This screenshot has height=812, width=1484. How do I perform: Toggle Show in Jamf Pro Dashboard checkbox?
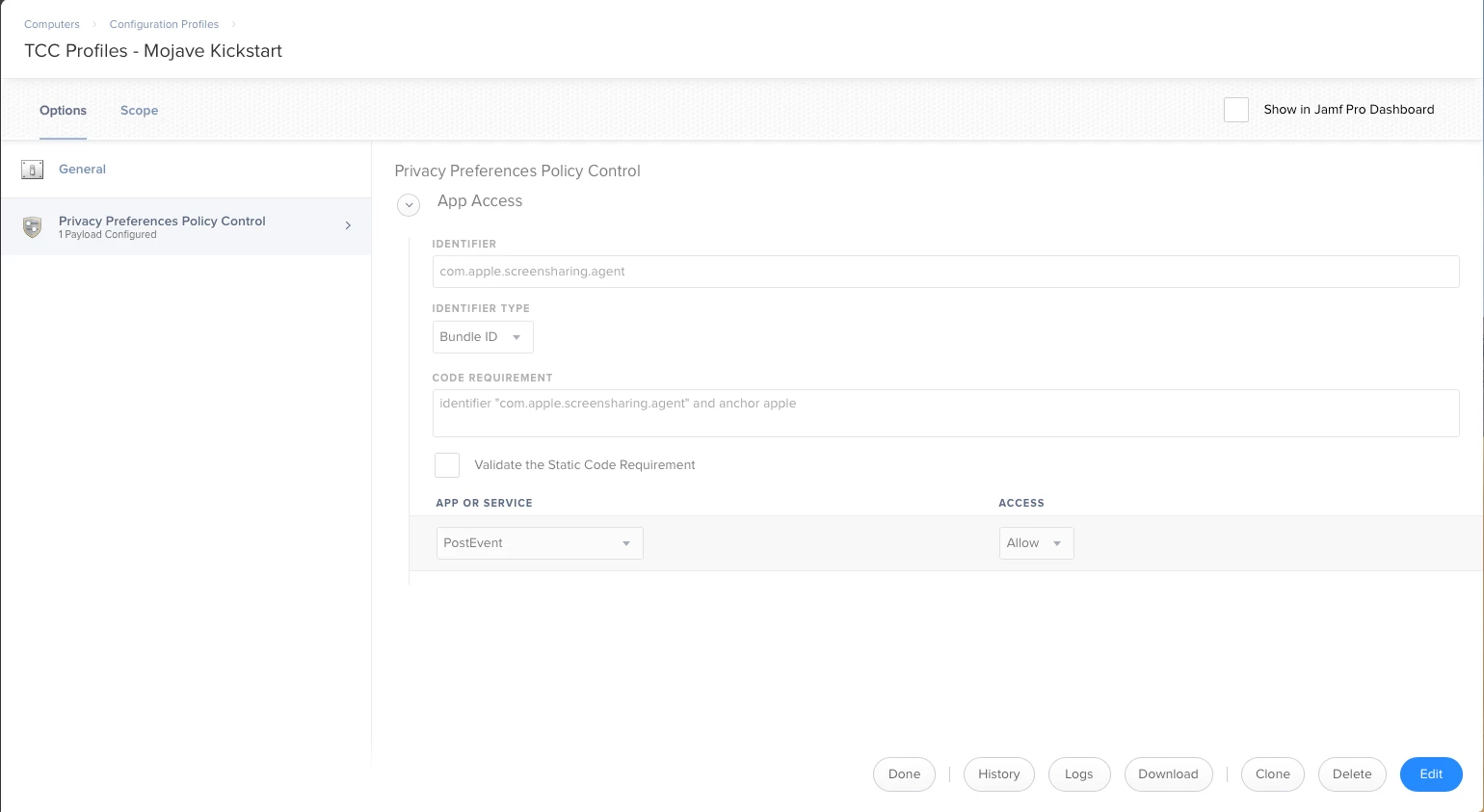click(1236, 110)
